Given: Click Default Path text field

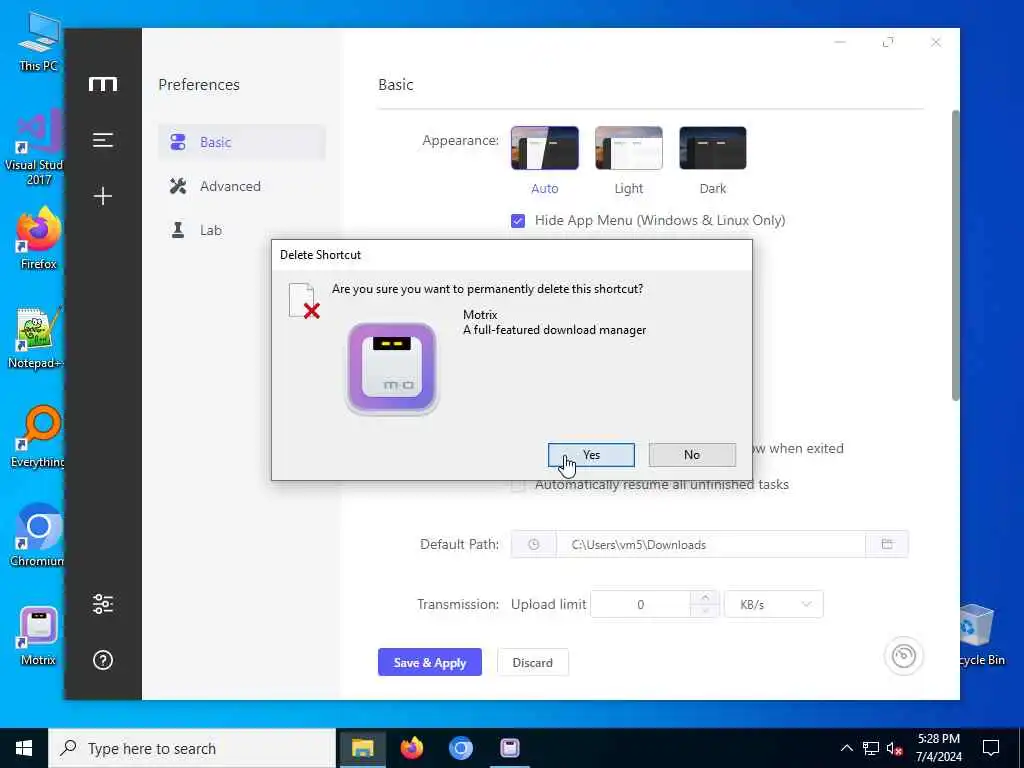Looking at the screenshot, I should [711, 545].
